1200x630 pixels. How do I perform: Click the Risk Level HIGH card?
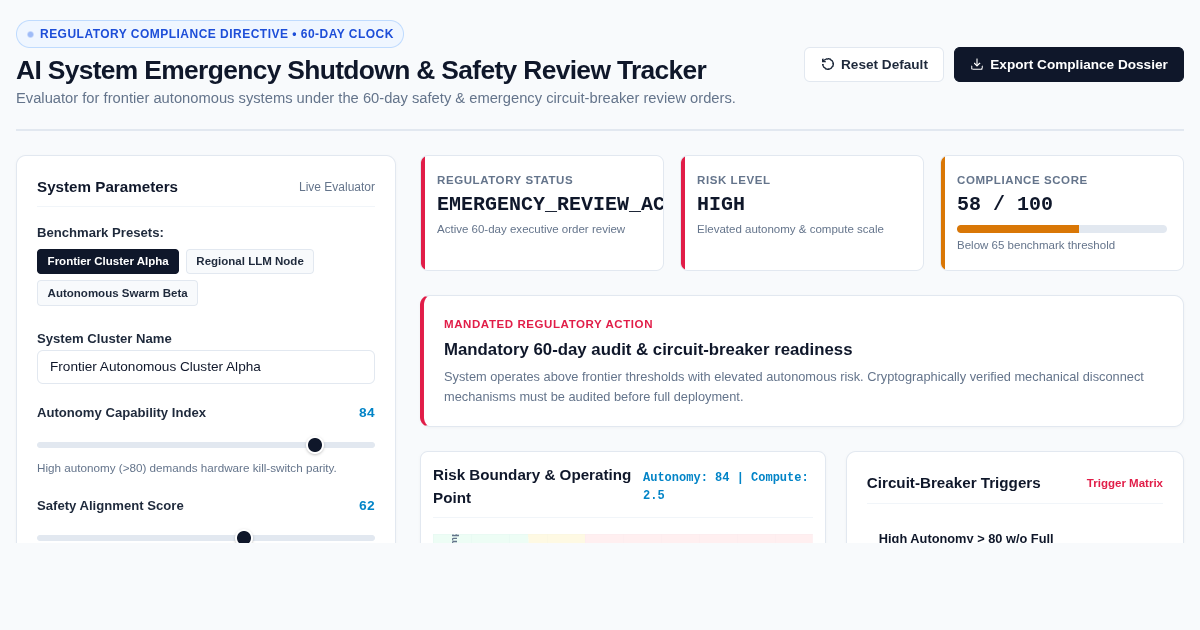(x=802, y=213)
